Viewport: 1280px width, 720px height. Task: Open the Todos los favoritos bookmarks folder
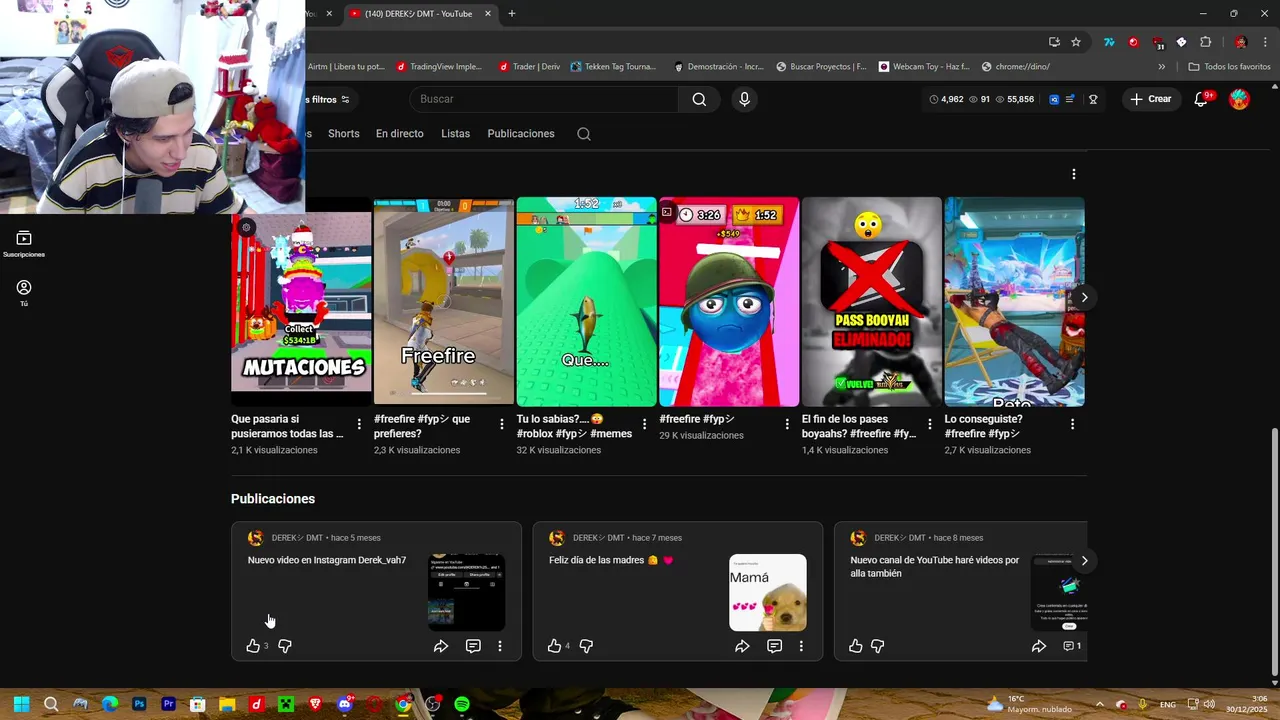pyautogui.click(x=1229, y=67)
